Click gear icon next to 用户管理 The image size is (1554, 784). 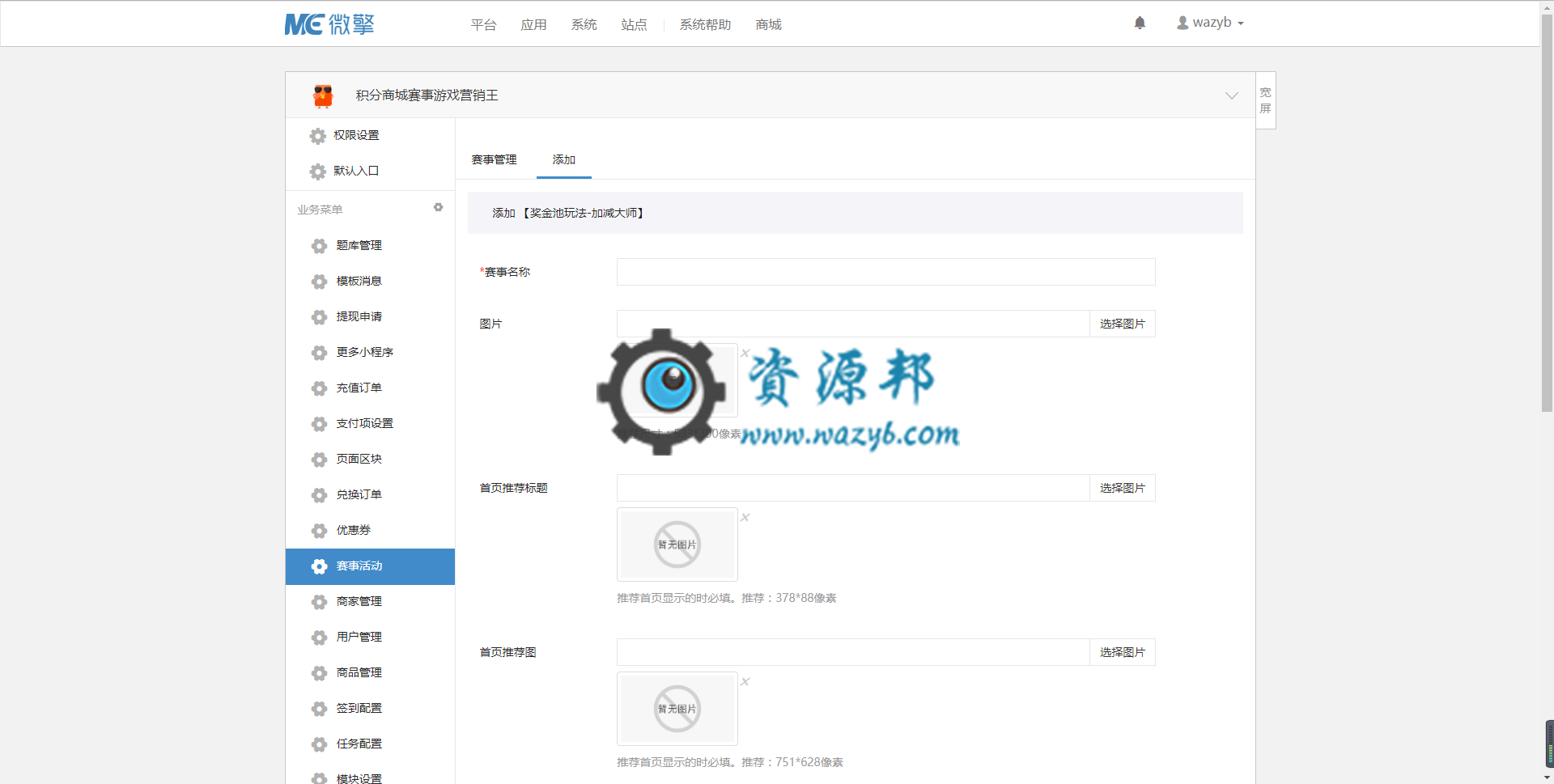click(320, 638)
